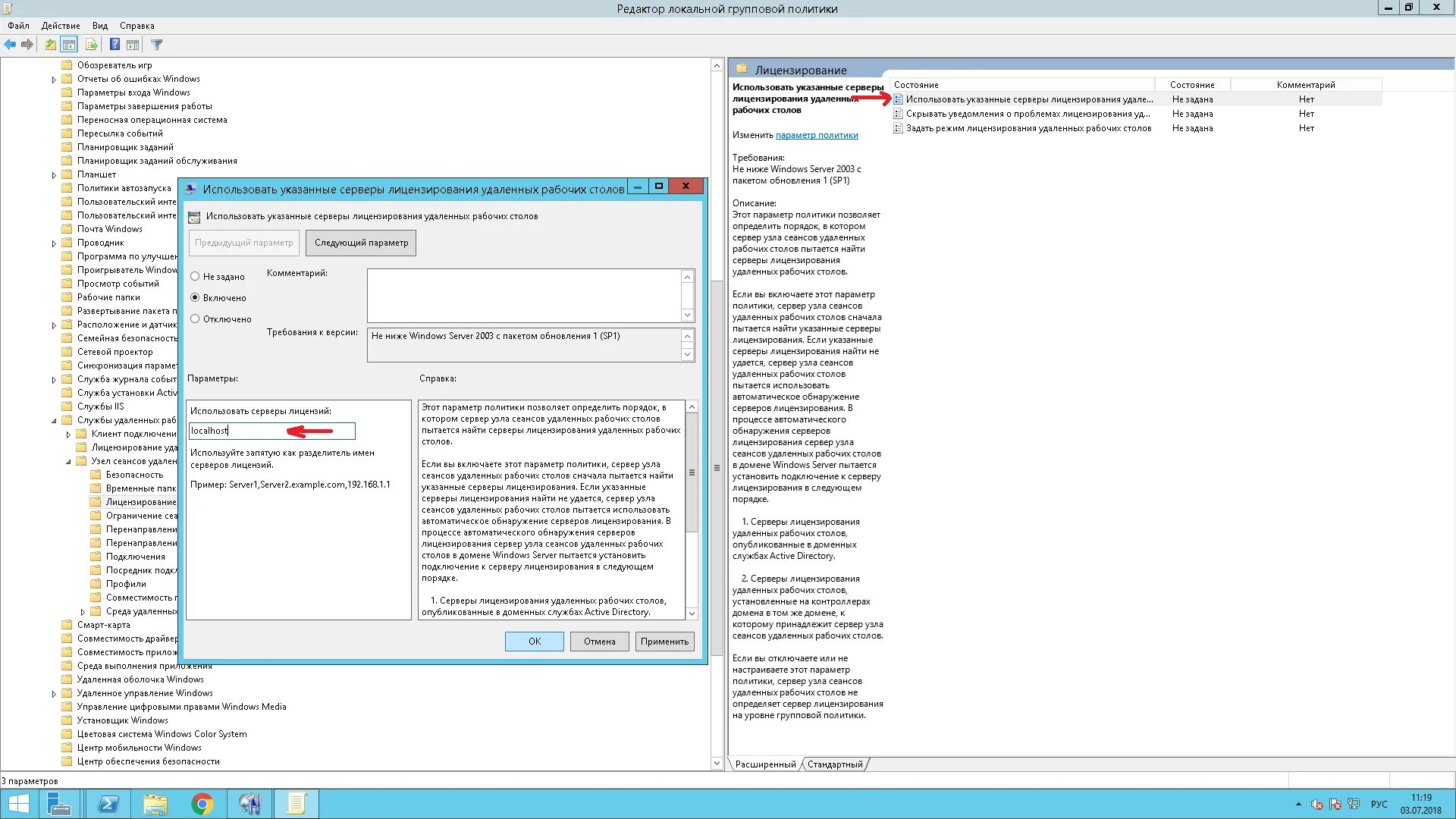Click the Filter funnel toolbar icon

pos(157,45)
